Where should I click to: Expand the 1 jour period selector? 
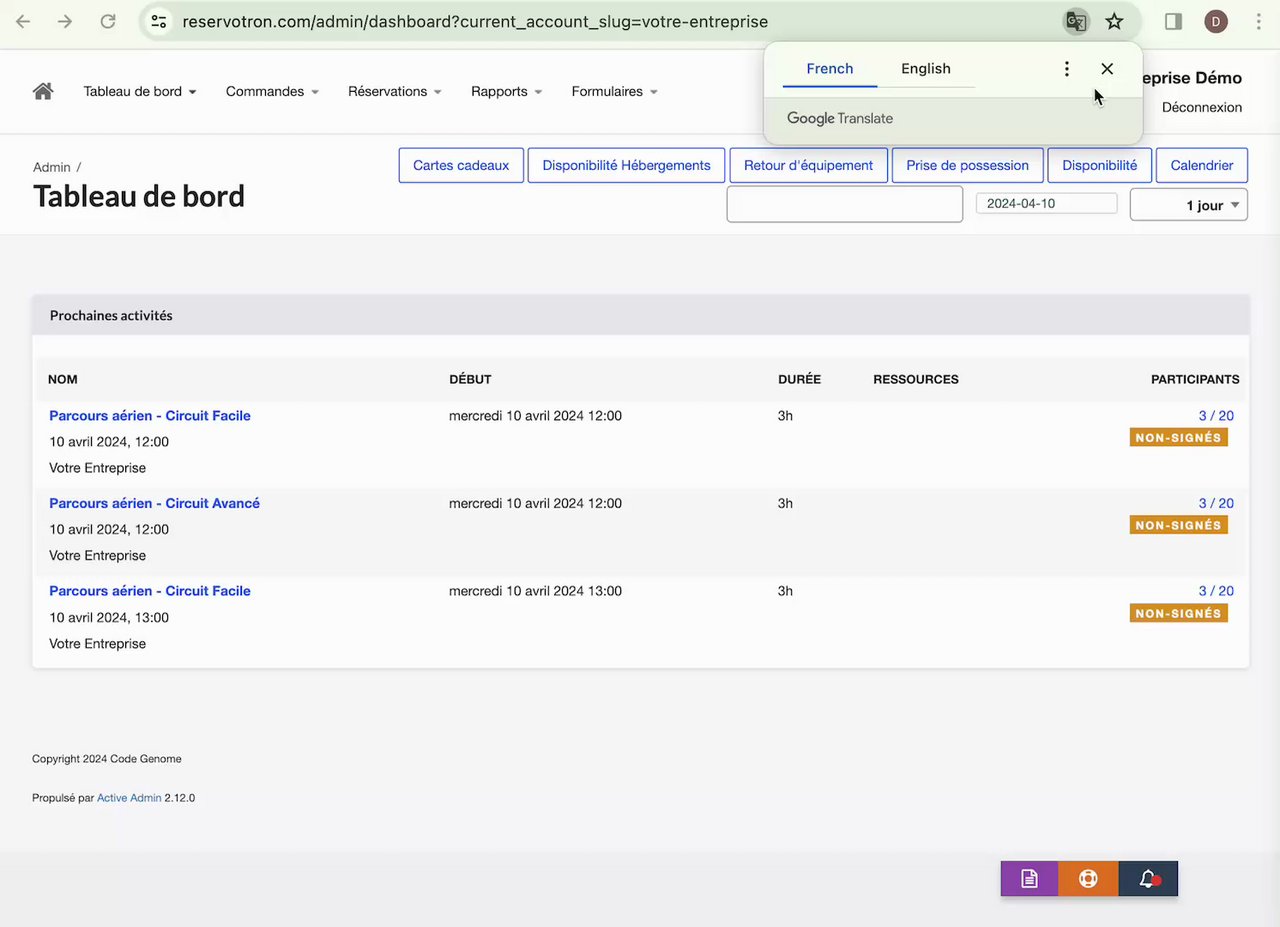(1188, 205)
